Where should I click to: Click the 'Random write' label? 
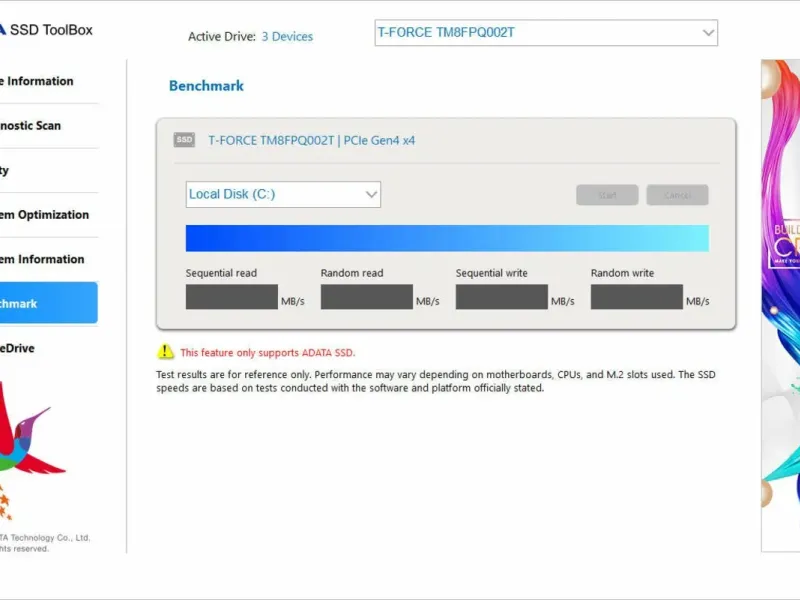pyautogui.click(x=622, y=273)
